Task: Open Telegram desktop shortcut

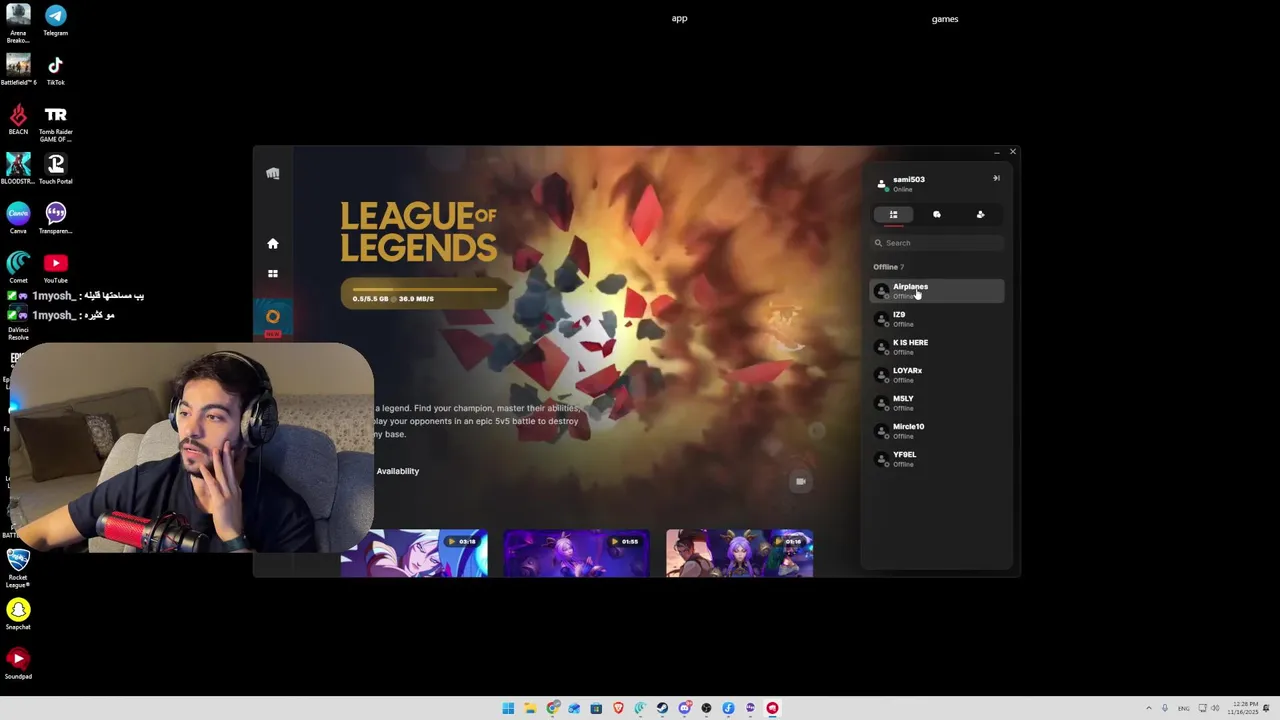Action: click(55, 20)
